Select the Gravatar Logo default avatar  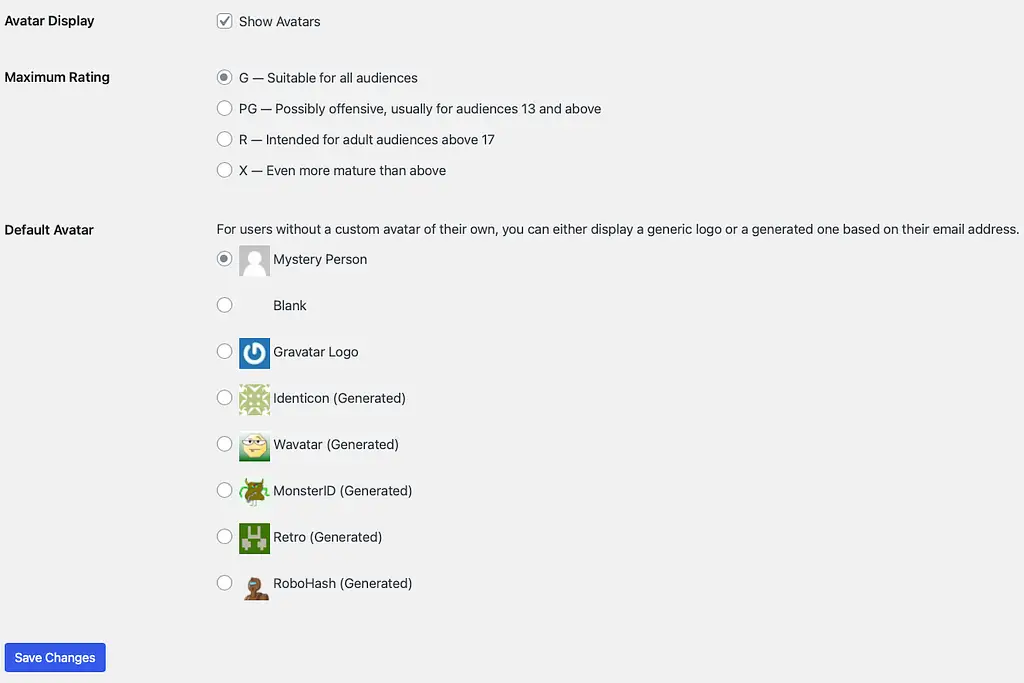tap(224, 351)
